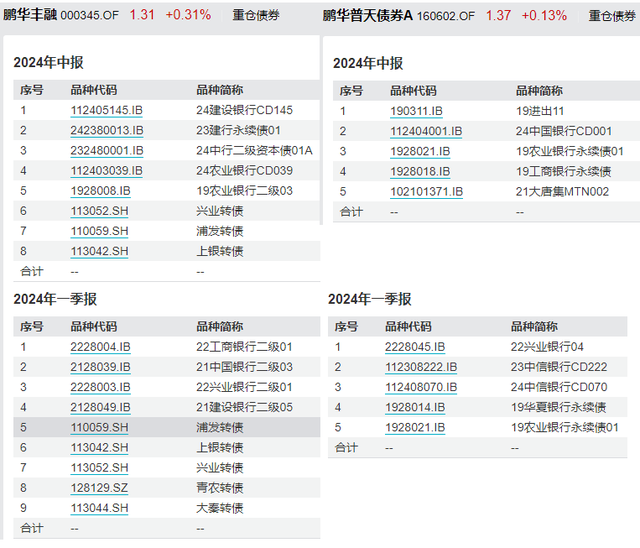This screenshot has height=548, width=640.
Task: Select bond name 21建设银行二级05
Action: (244, 407)
